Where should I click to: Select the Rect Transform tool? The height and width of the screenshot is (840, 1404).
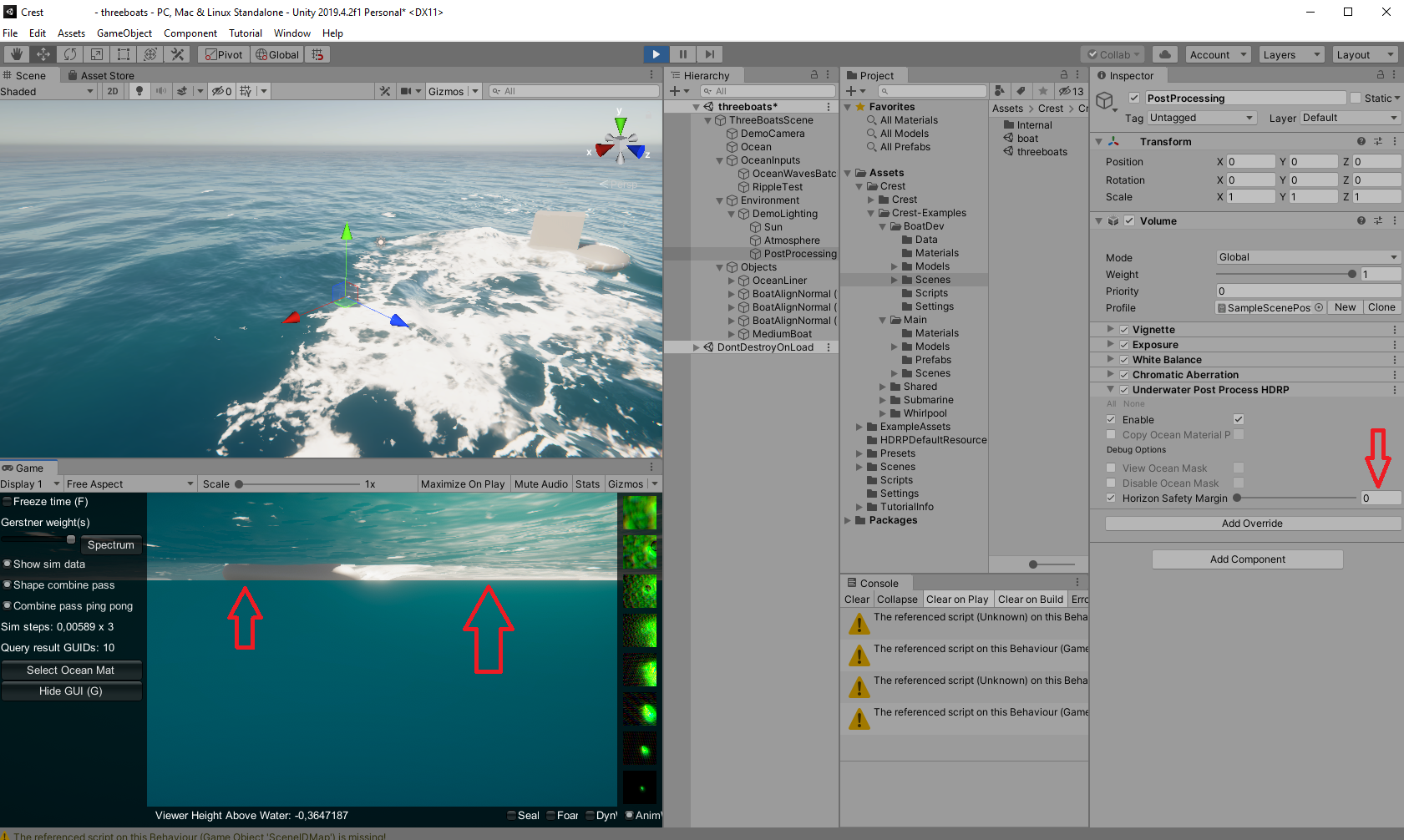coord(123,53)
